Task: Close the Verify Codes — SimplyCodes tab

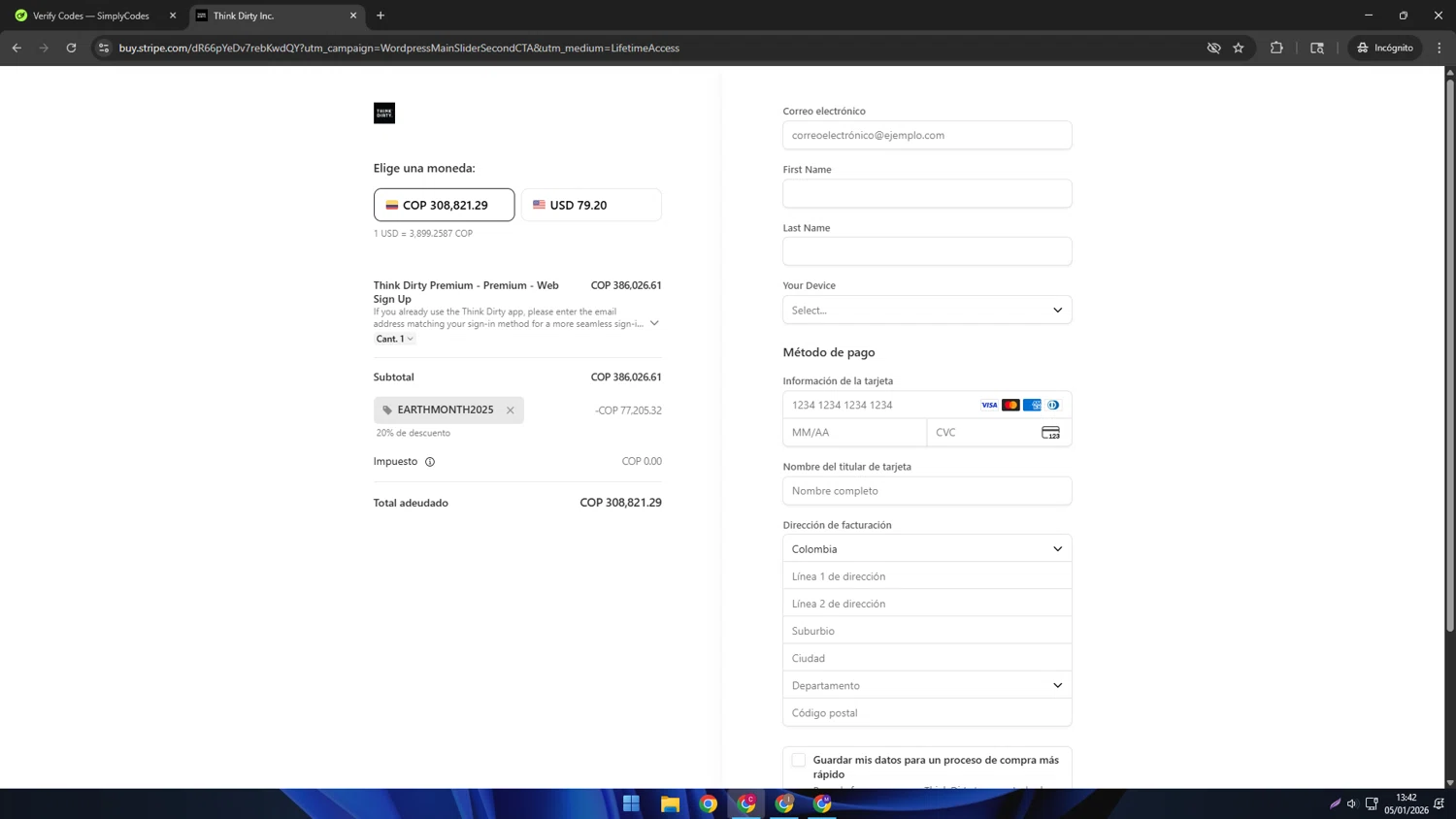Action: [173, 16]
